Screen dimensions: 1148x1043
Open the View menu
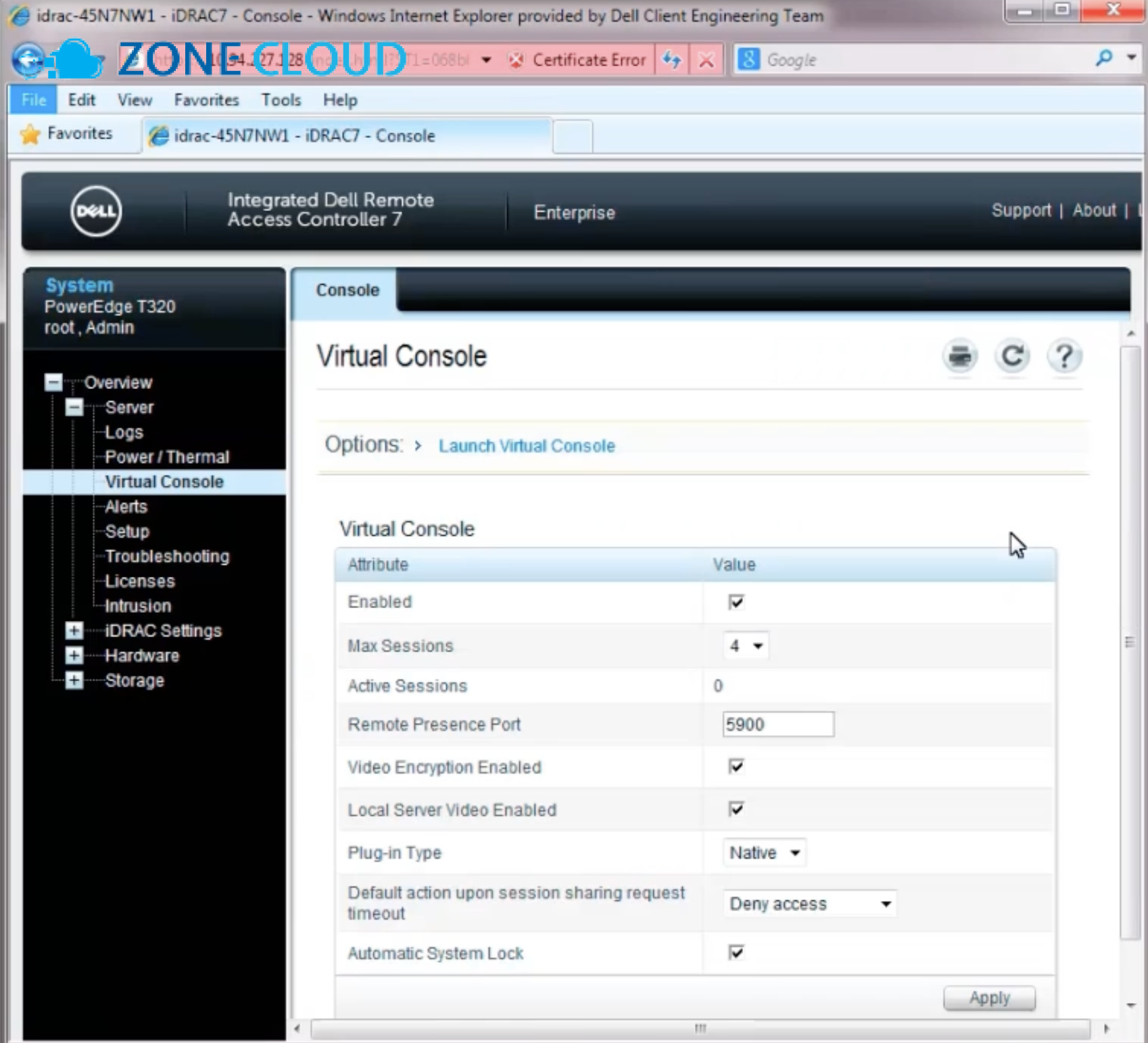(135, 100)
